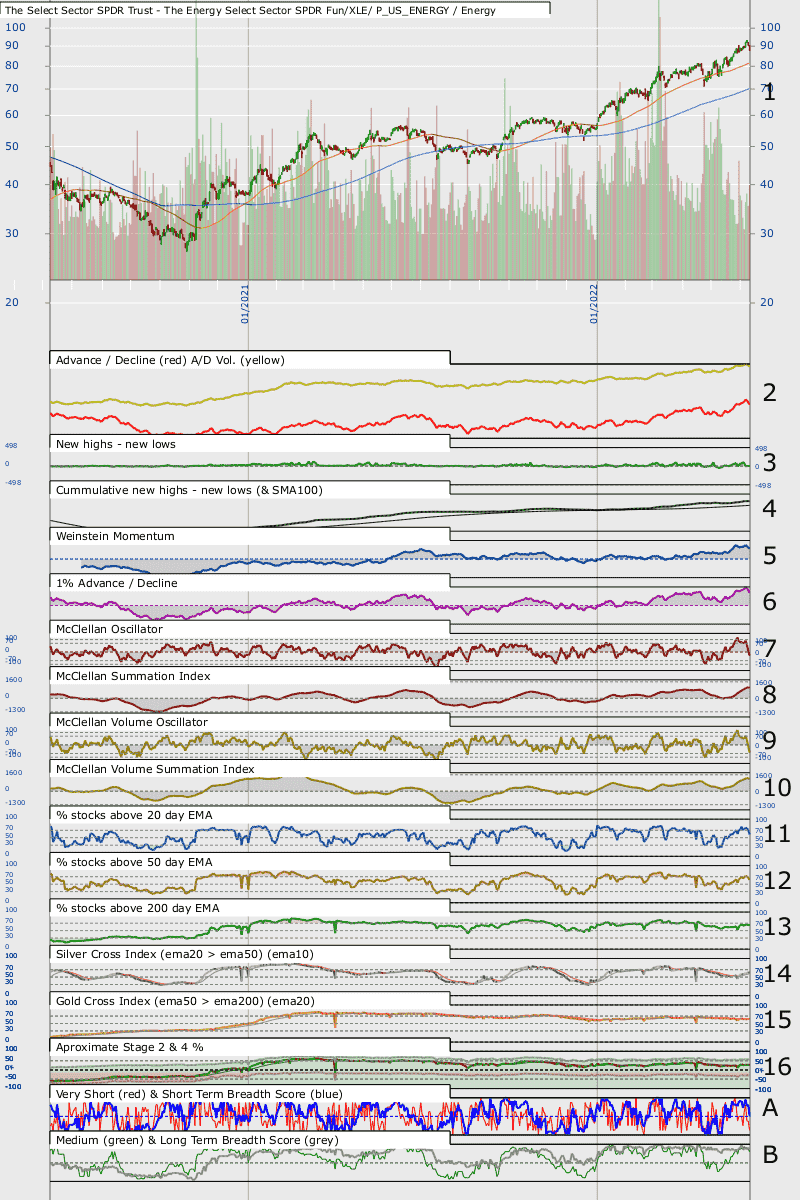This screenshot has width=800, height=1200.
Task: Click the Energy Select Sector SPDR chart title
Action: coord(250,10)
